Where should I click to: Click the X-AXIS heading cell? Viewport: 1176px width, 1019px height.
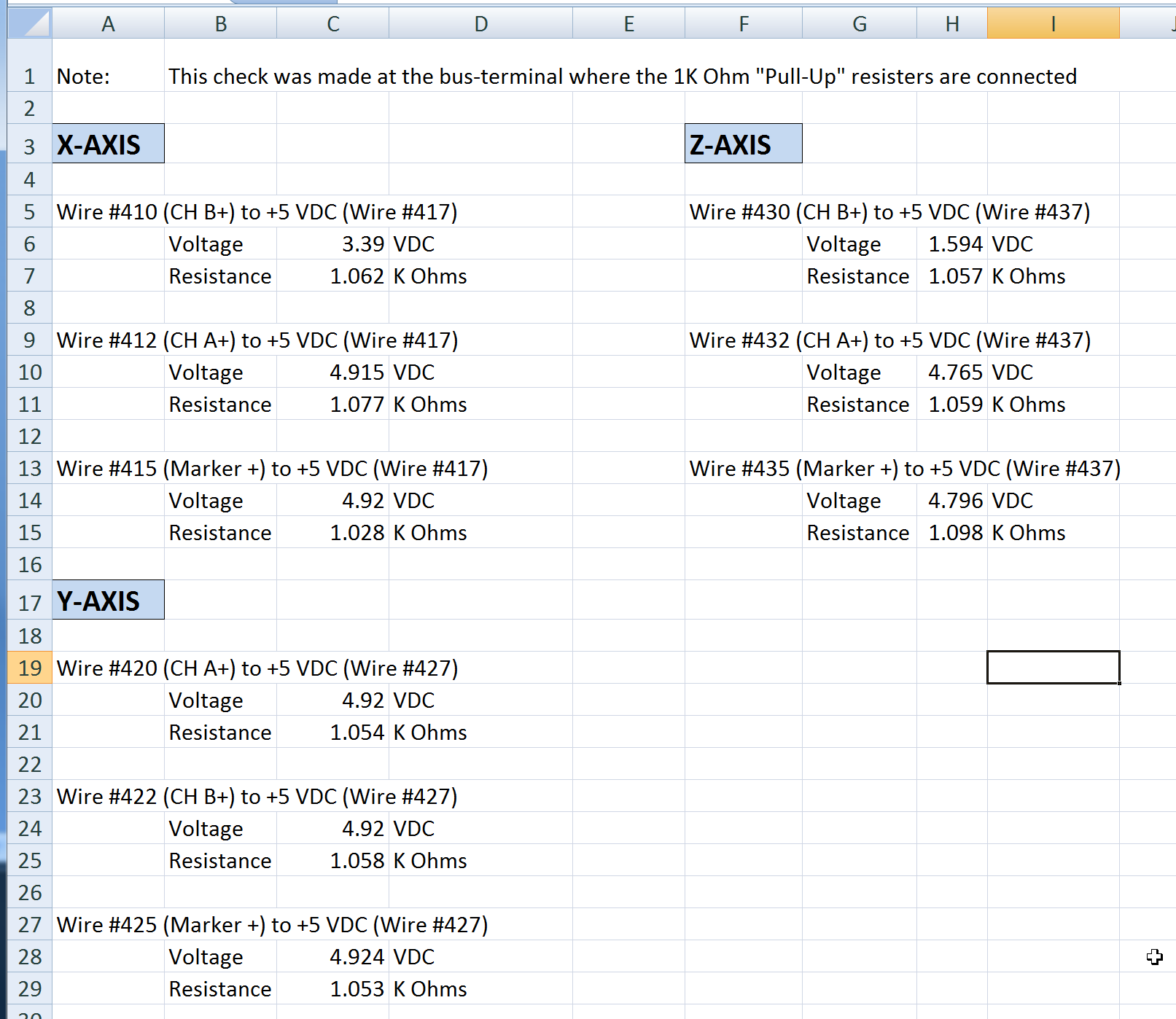pyautogui.click(x=108, y=144)
